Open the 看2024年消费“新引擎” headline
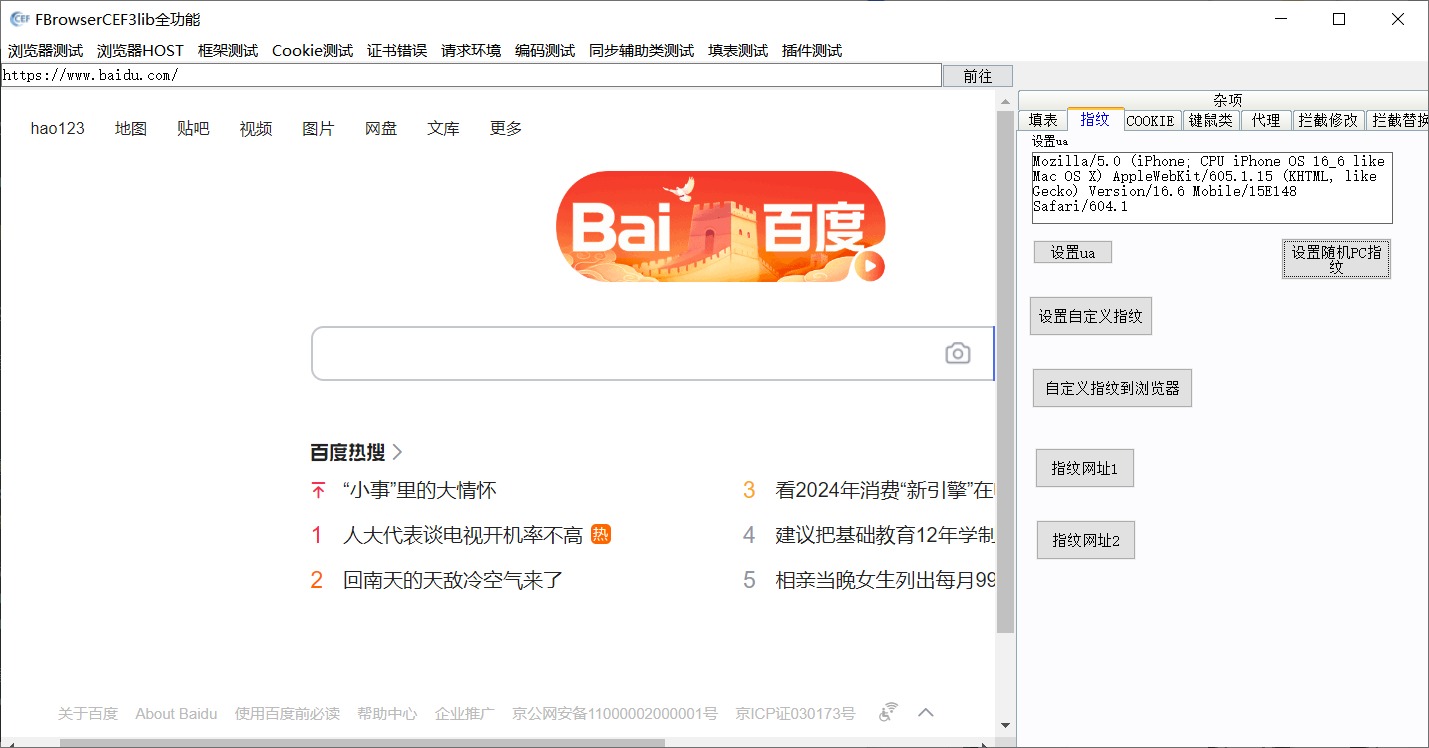The image size is (1429, 748). pos(884,490)
